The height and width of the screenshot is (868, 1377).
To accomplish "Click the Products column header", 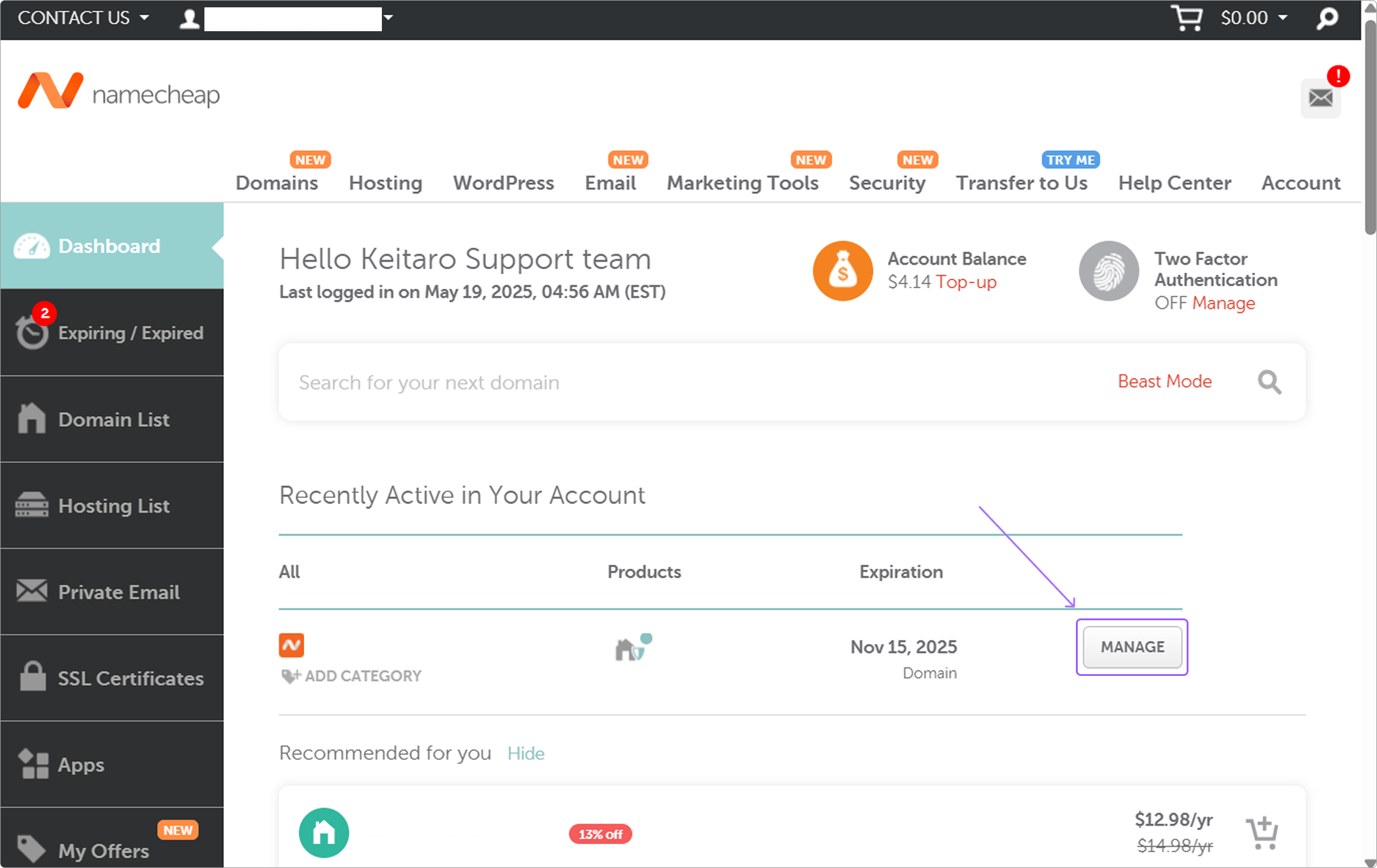I will point(644,572).
